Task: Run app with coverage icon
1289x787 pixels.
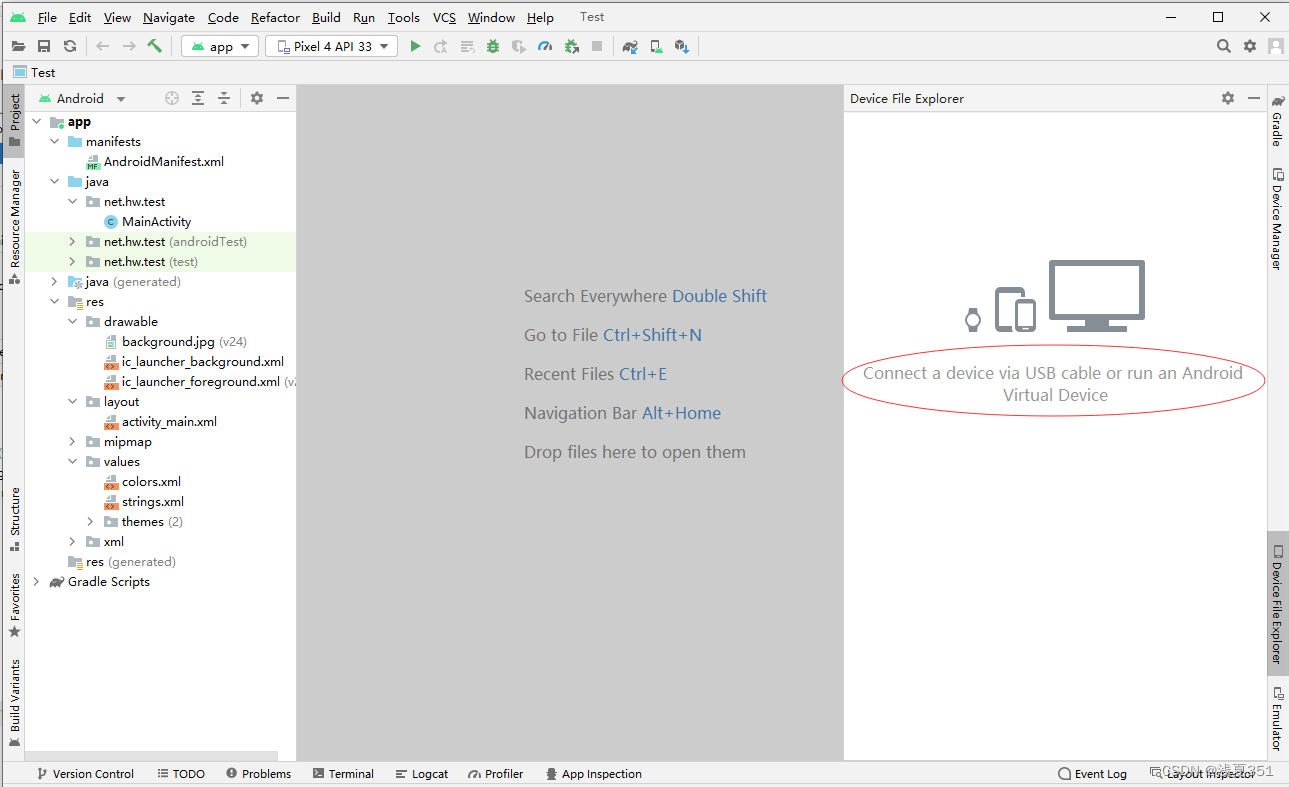Action: (519, 46)
